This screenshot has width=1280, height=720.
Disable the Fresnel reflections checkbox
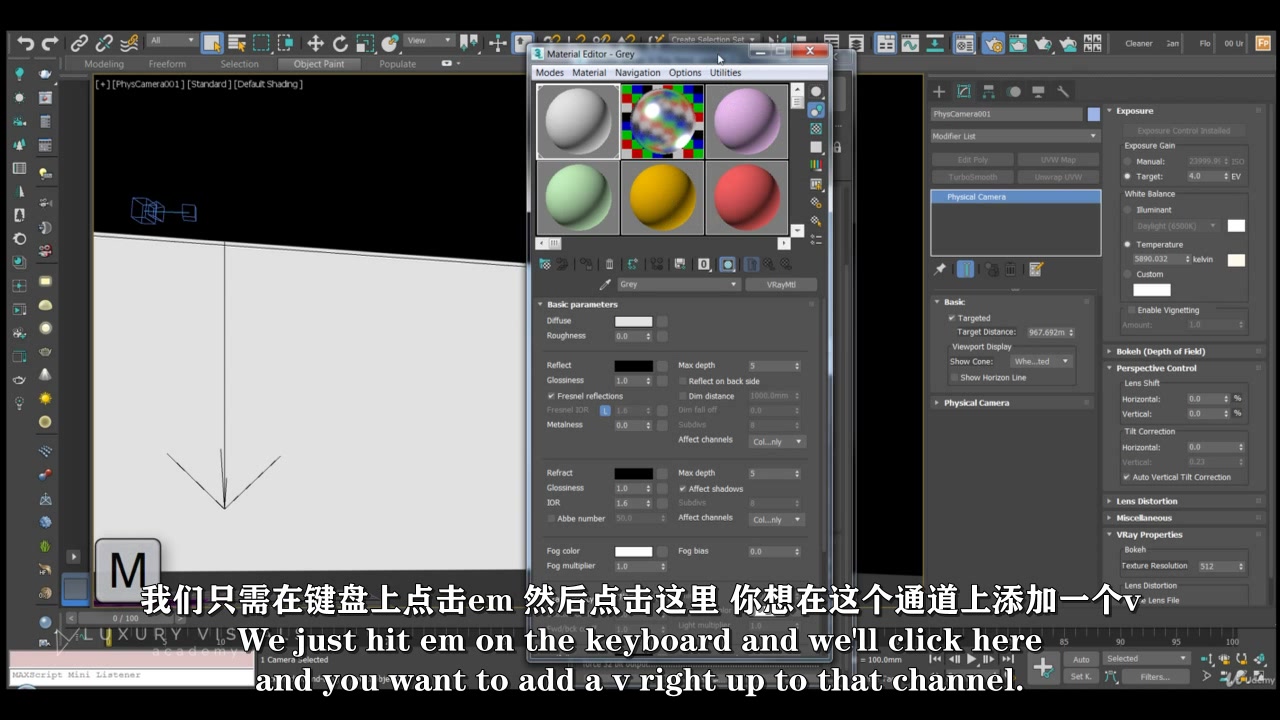(x=552, y=396)
